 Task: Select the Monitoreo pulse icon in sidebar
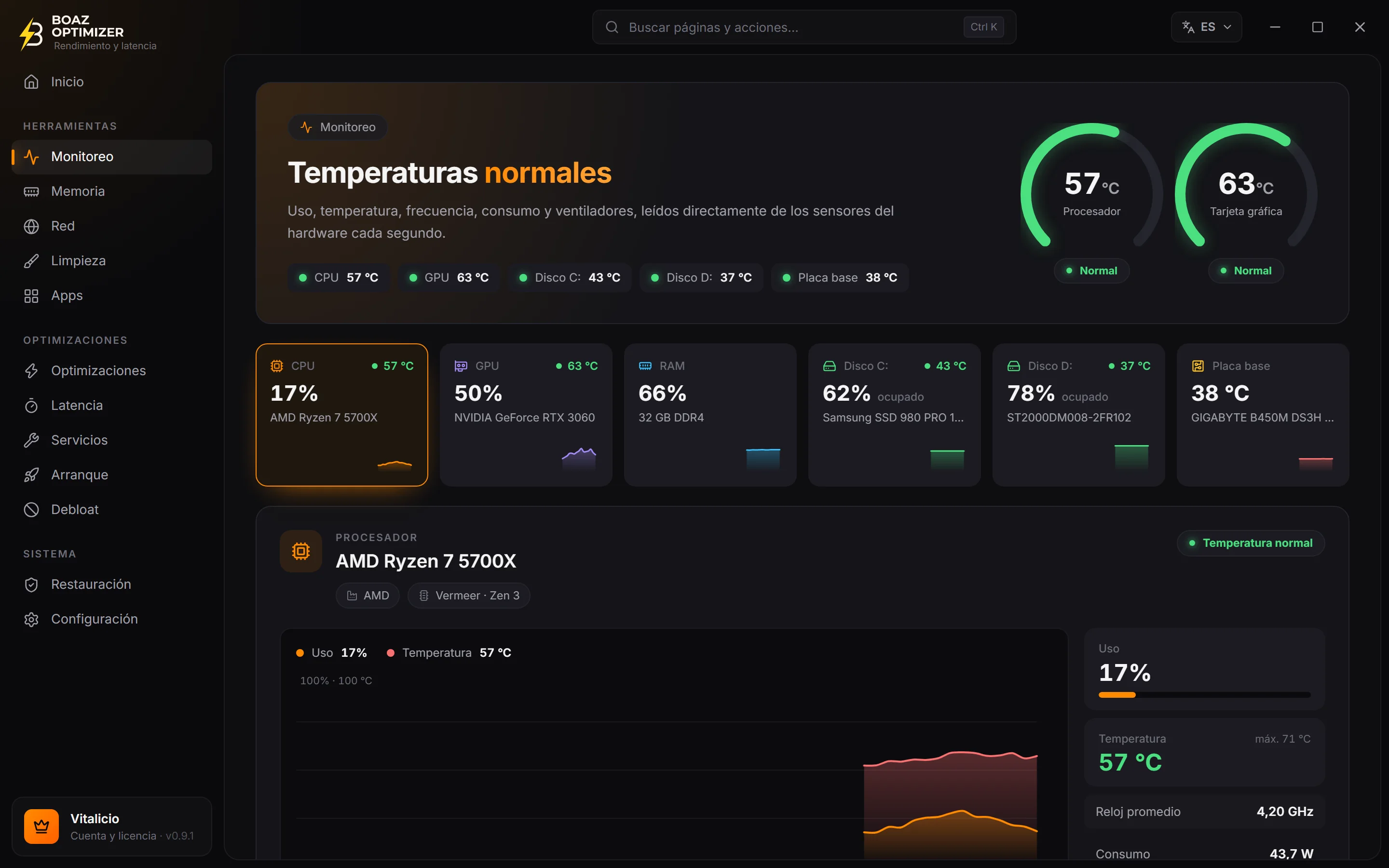pyautogui.click(x=31, y=157)
